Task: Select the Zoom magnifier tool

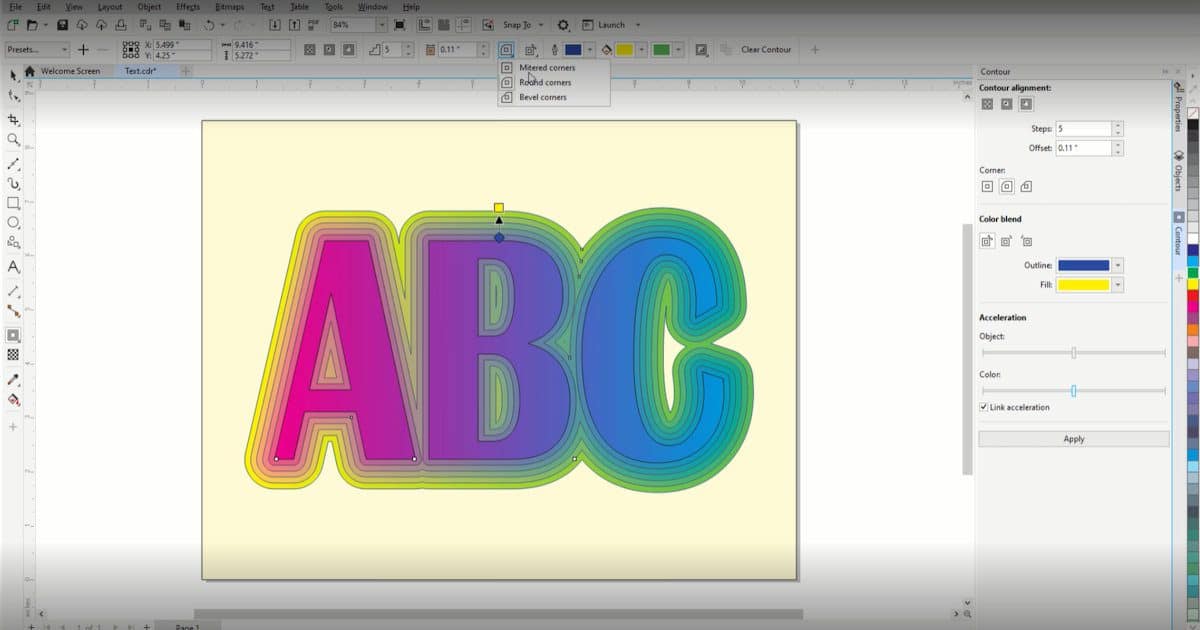Action: (13, 140)
